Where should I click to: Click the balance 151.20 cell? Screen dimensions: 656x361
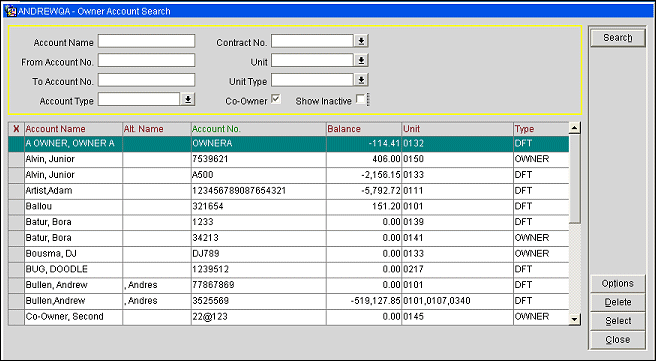tap(364, 207)
